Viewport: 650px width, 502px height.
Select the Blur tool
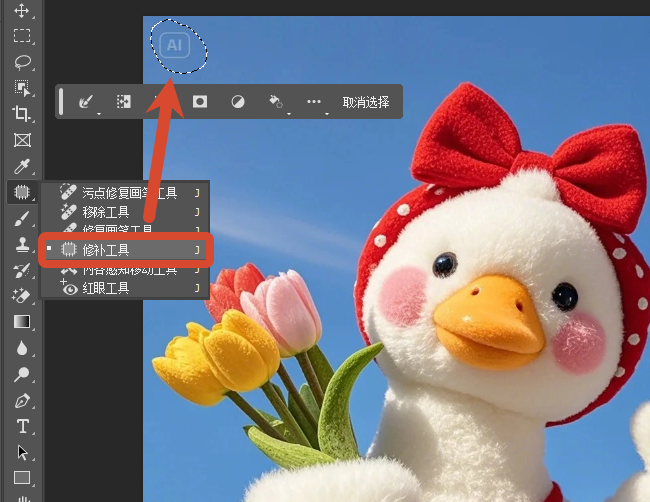pos(22,348)
